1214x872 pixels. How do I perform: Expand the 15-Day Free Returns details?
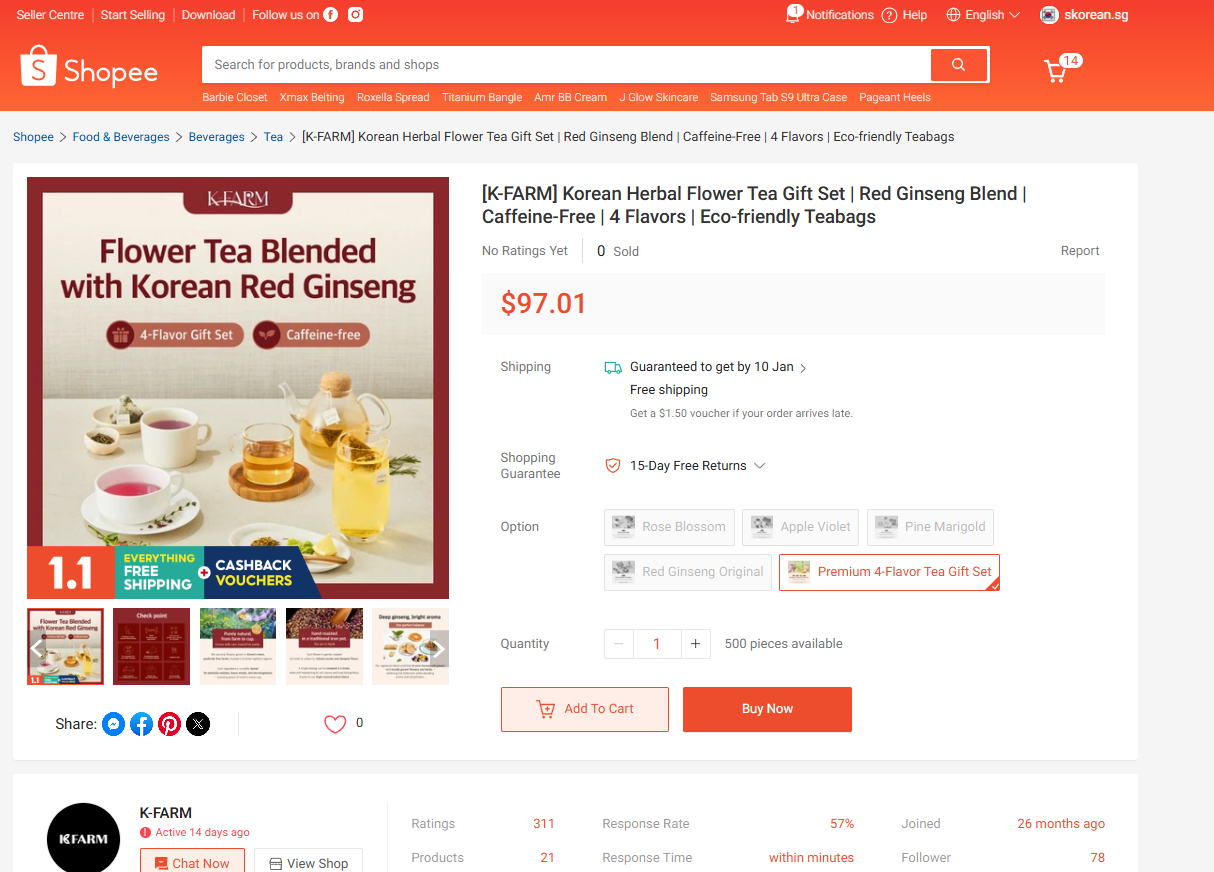pyautogui.click(x=759, y=466)
